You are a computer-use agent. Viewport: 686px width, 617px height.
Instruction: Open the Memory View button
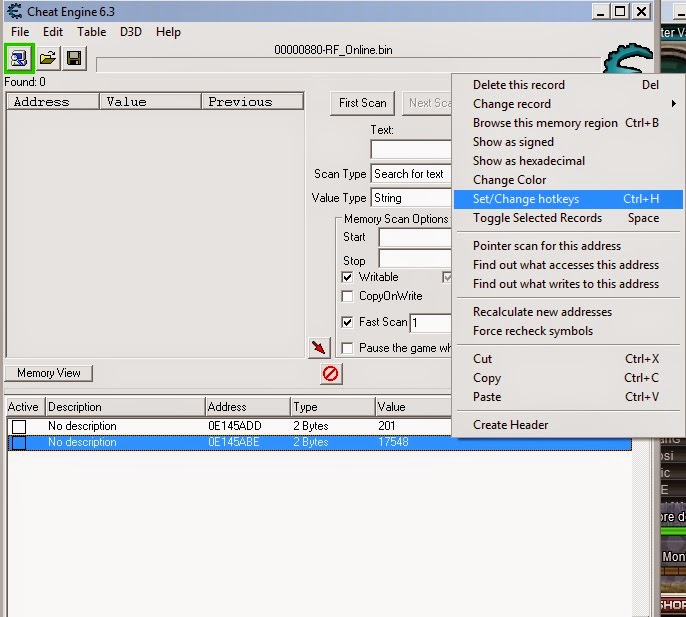click(49, 373)
